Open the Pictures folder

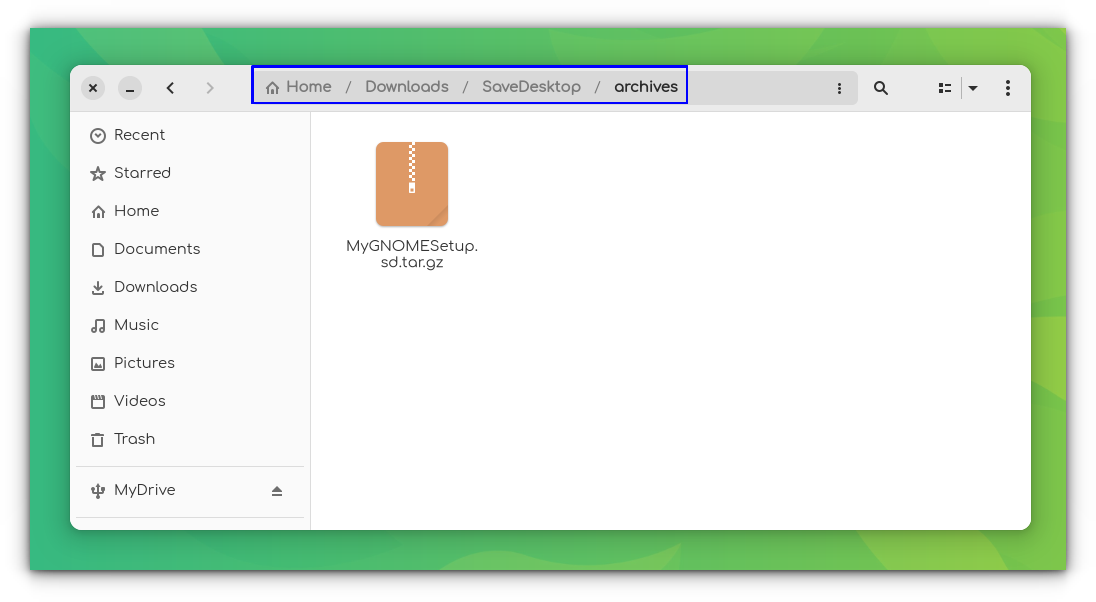click(x=145, y=363)
